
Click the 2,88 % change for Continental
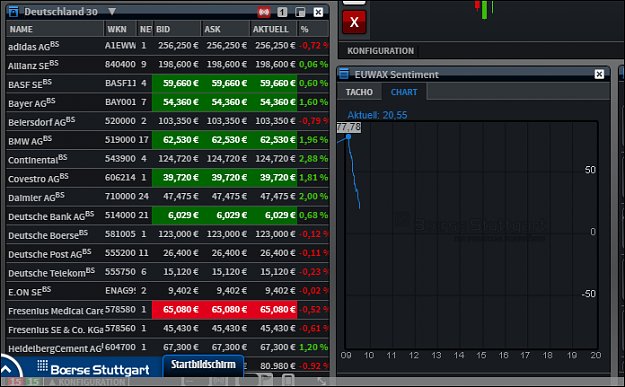coord(313,159)
